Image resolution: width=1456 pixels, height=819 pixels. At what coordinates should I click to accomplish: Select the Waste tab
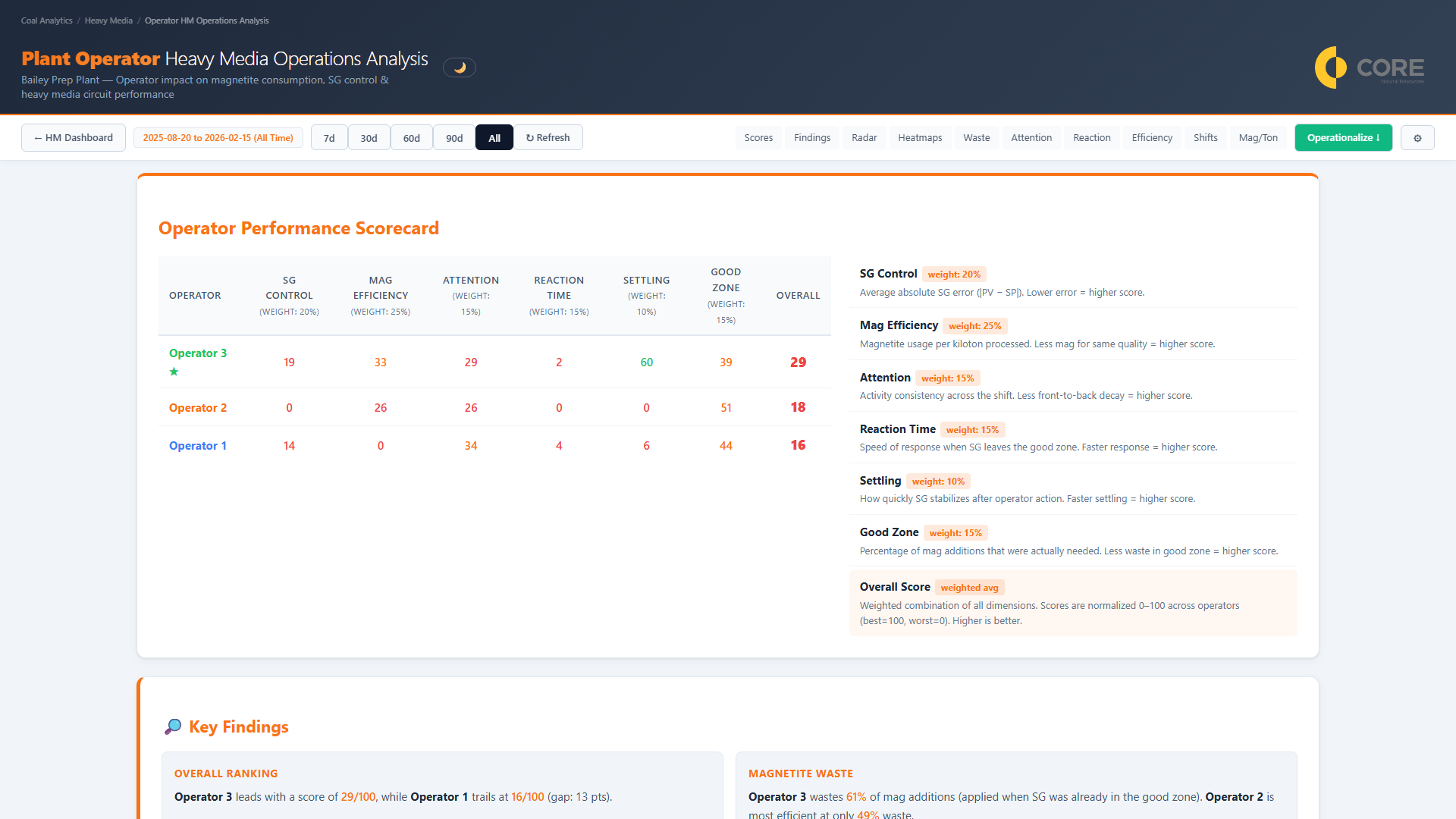tap(976, 137)
